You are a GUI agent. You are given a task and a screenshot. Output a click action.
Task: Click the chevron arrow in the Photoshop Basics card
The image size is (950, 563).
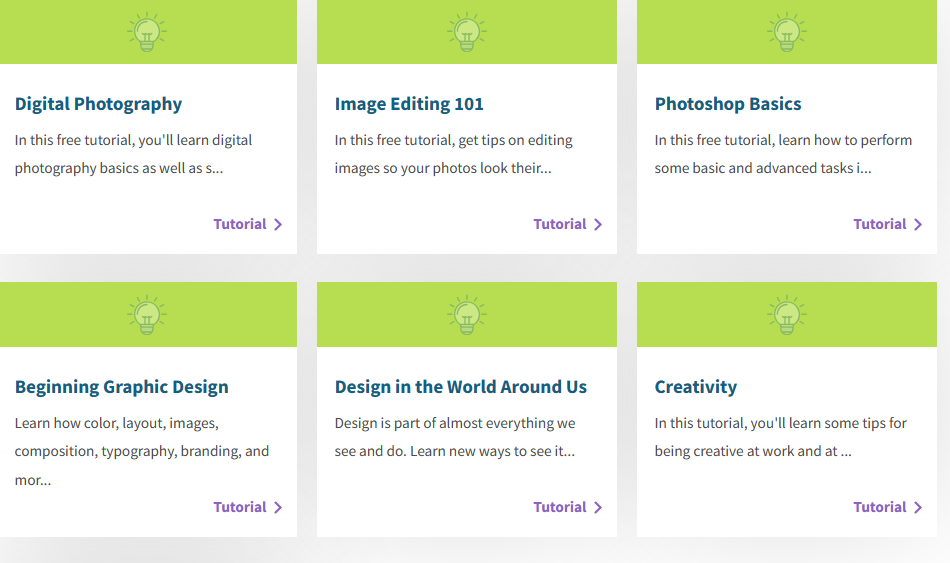pyautogui.click(x=918, y=225)
